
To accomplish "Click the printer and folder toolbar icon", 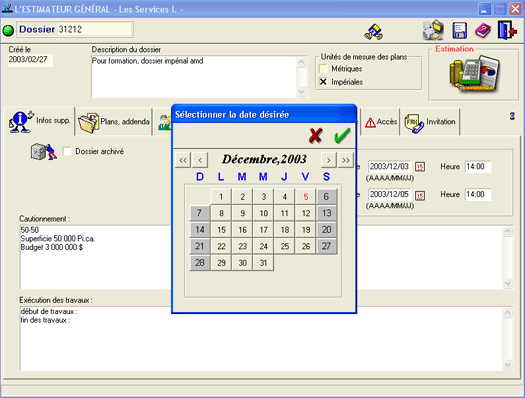I will tap(433, 30).
